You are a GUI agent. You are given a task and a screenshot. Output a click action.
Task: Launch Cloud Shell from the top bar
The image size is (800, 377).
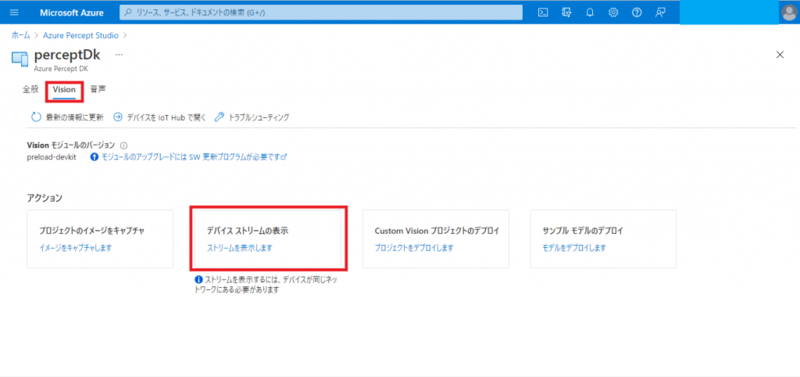pyautogui.click(x=543, y=13)
